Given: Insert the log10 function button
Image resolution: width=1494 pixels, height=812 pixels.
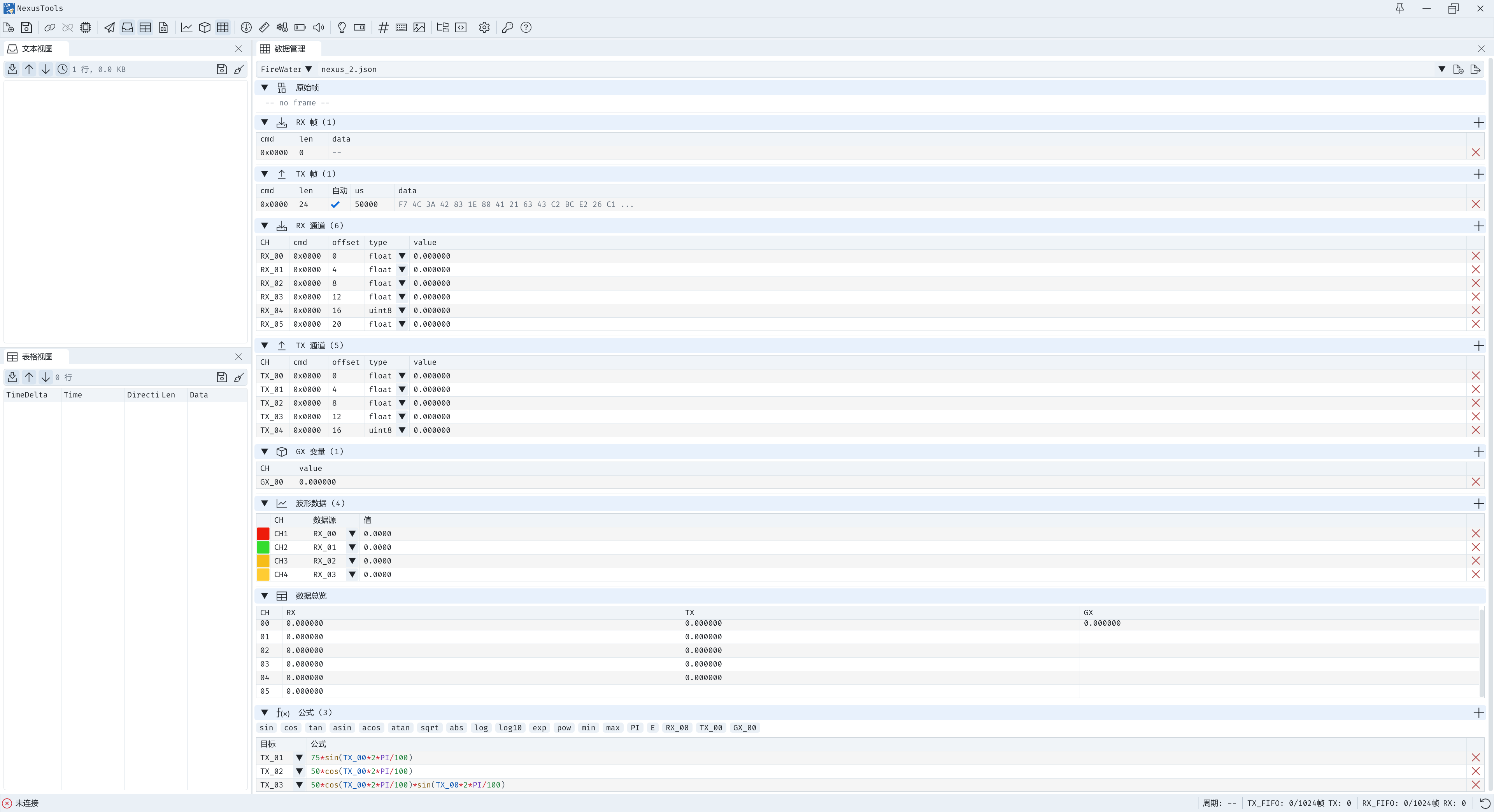Looking at the screenshot, I should [510, 728].
